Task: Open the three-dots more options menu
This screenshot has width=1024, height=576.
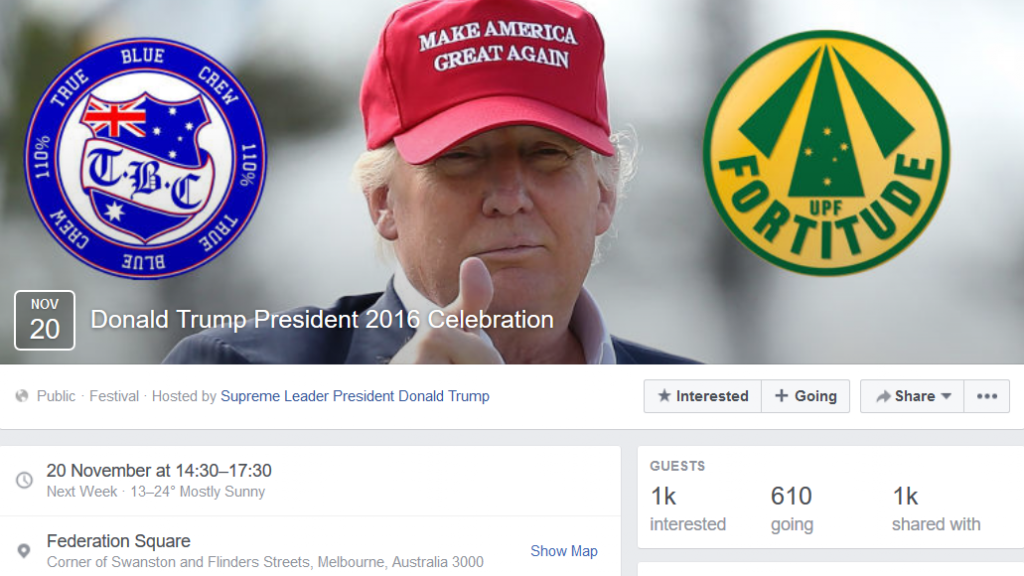Action: click(987, 396)
